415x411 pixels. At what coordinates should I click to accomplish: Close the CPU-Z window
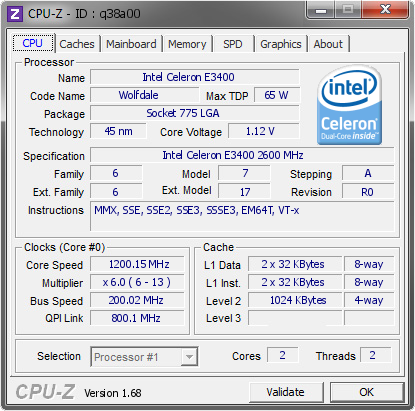[385, 10]
